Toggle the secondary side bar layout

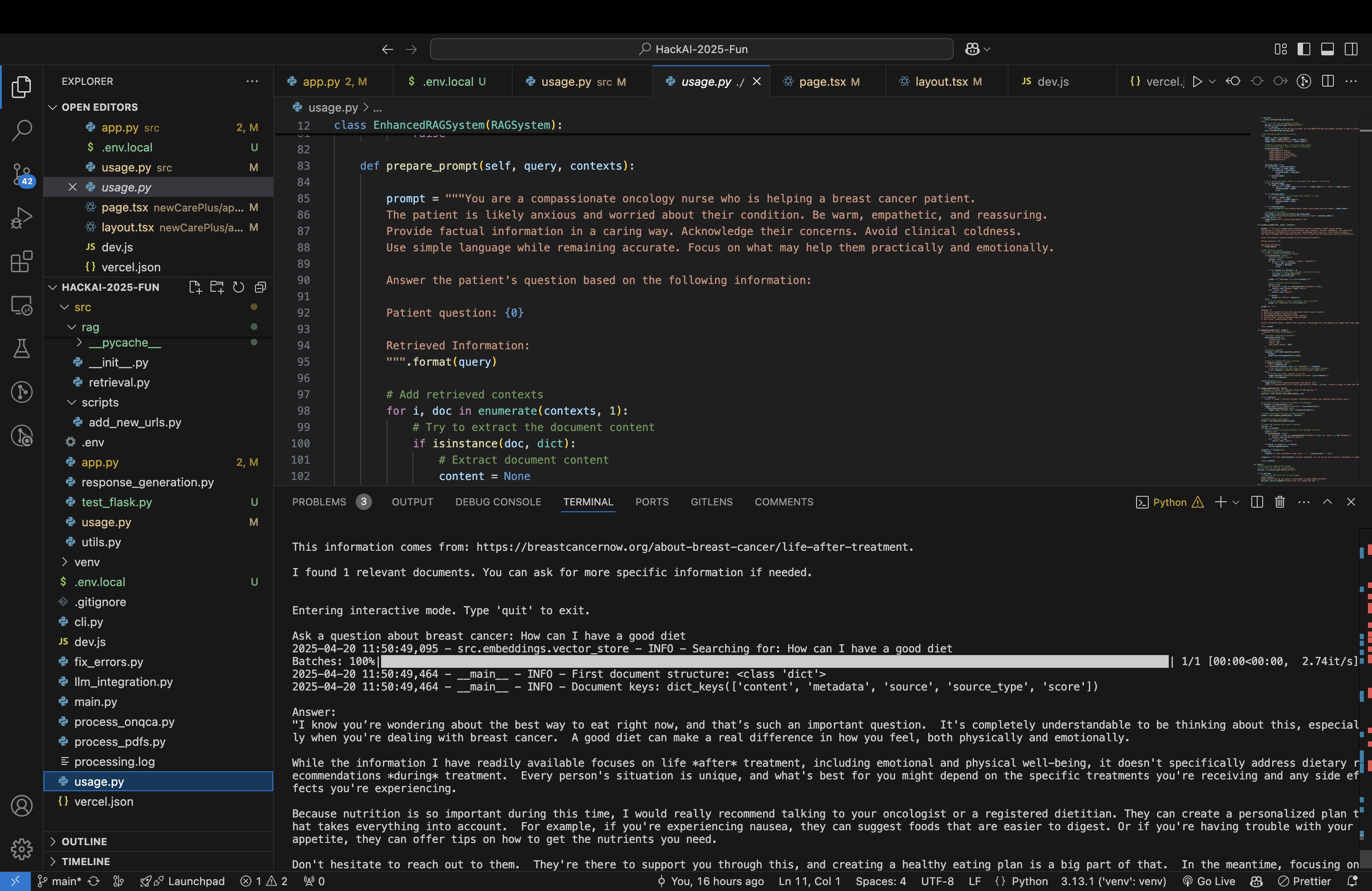click(x=1351, y=49)
